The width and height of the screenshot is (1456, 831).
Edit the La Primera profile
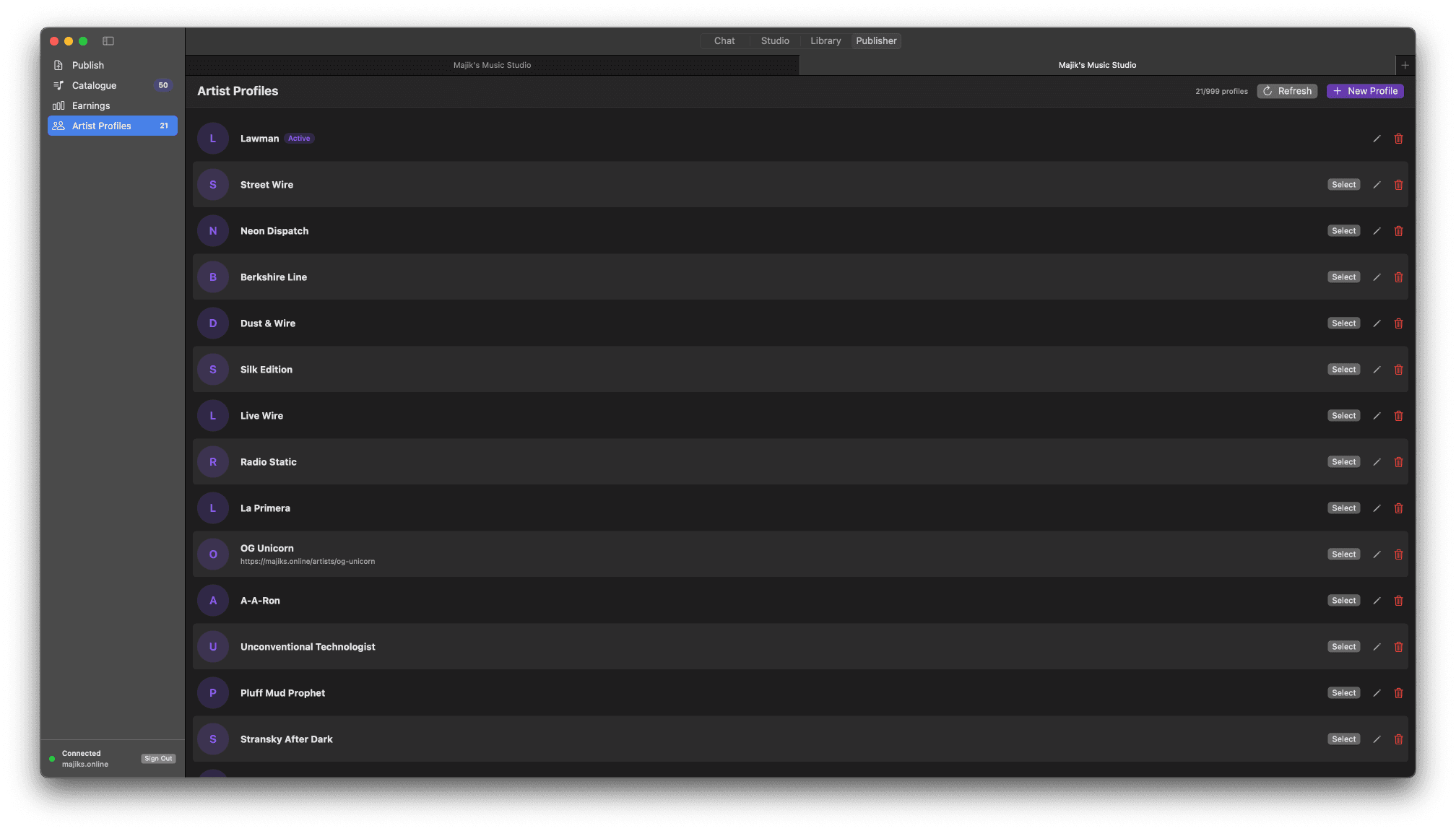(1377, 508)
